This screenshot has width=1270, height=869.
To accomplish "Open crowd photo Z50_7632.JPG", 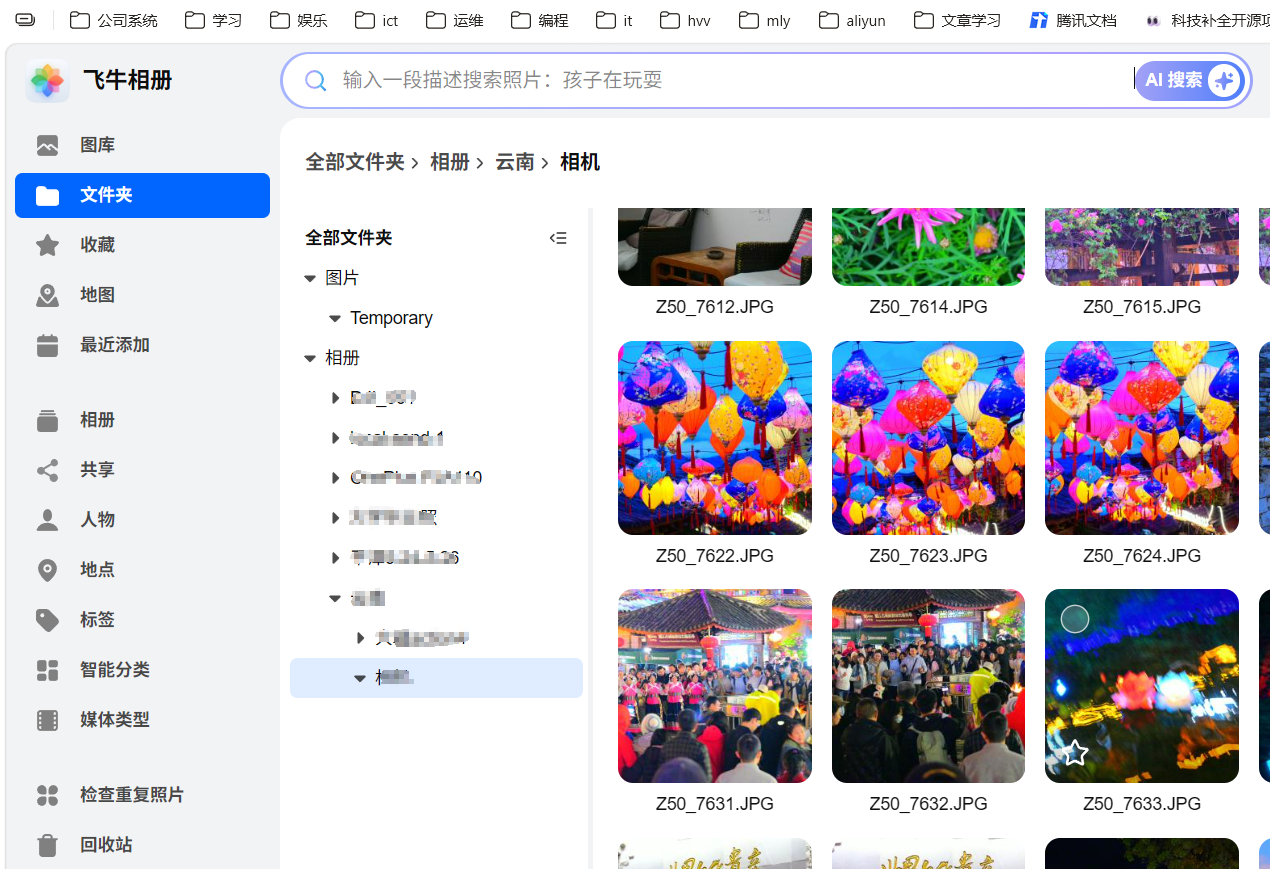I will [x=928, y=686].
